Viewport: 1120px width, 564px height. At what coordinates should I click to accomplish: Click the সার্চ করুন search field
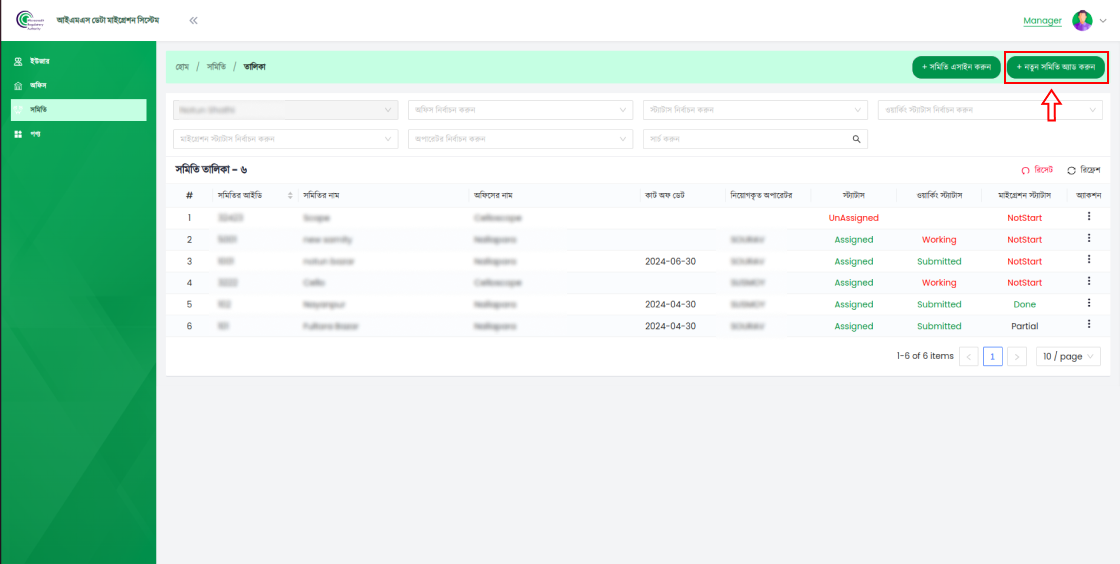pyautogui.click(x=745, y=139)
